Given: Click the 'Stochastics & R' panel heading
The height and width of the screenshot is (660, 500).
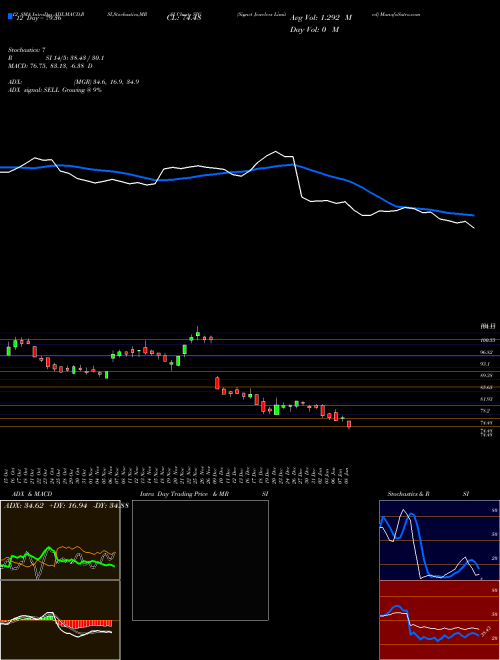Looking at the screenshot, I should [x=408, y=494].
